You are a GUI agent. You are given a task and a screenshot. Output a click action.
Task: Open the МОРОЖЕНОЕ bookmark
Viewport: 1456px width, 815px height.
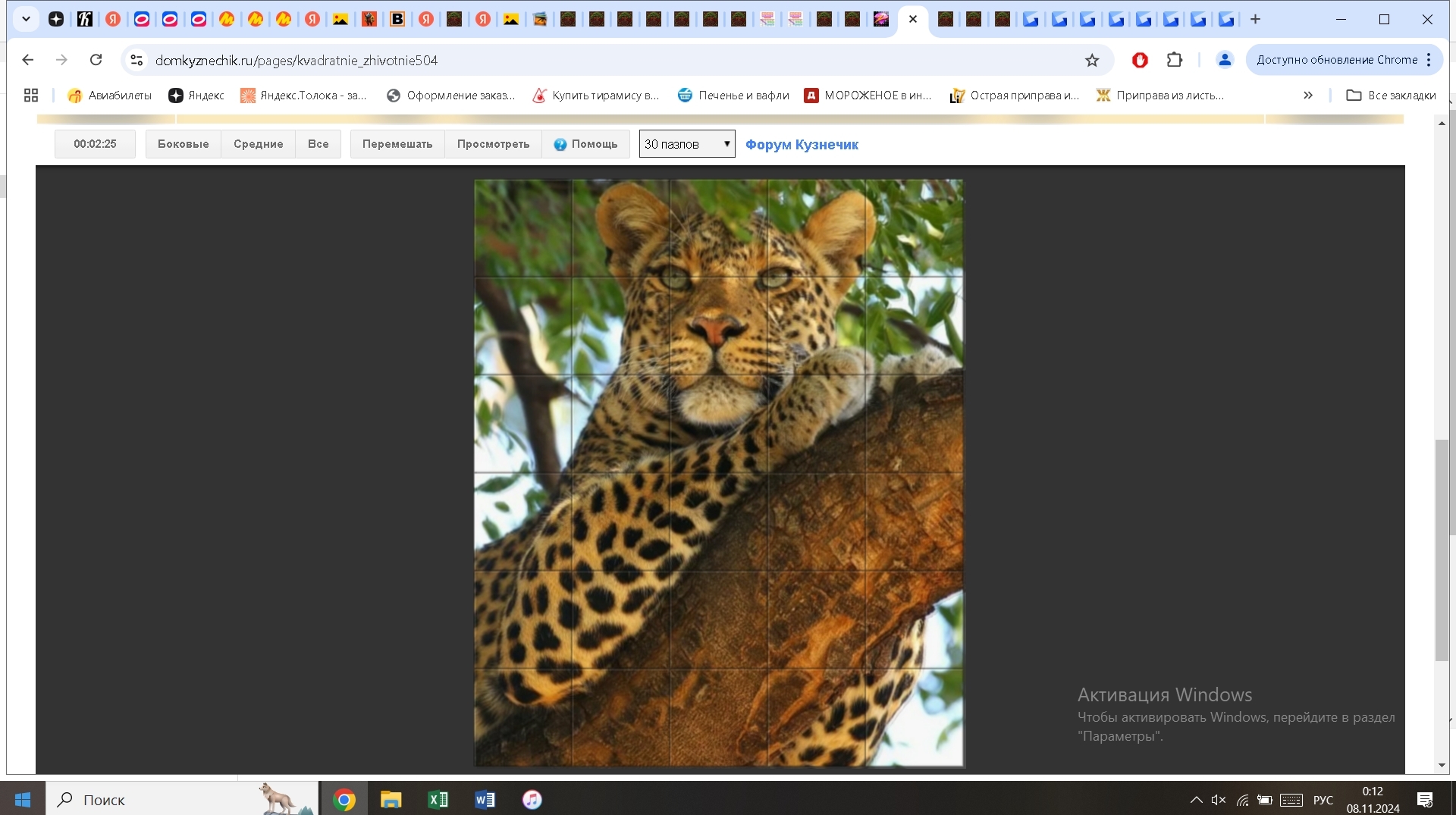[x=868, y=96]
